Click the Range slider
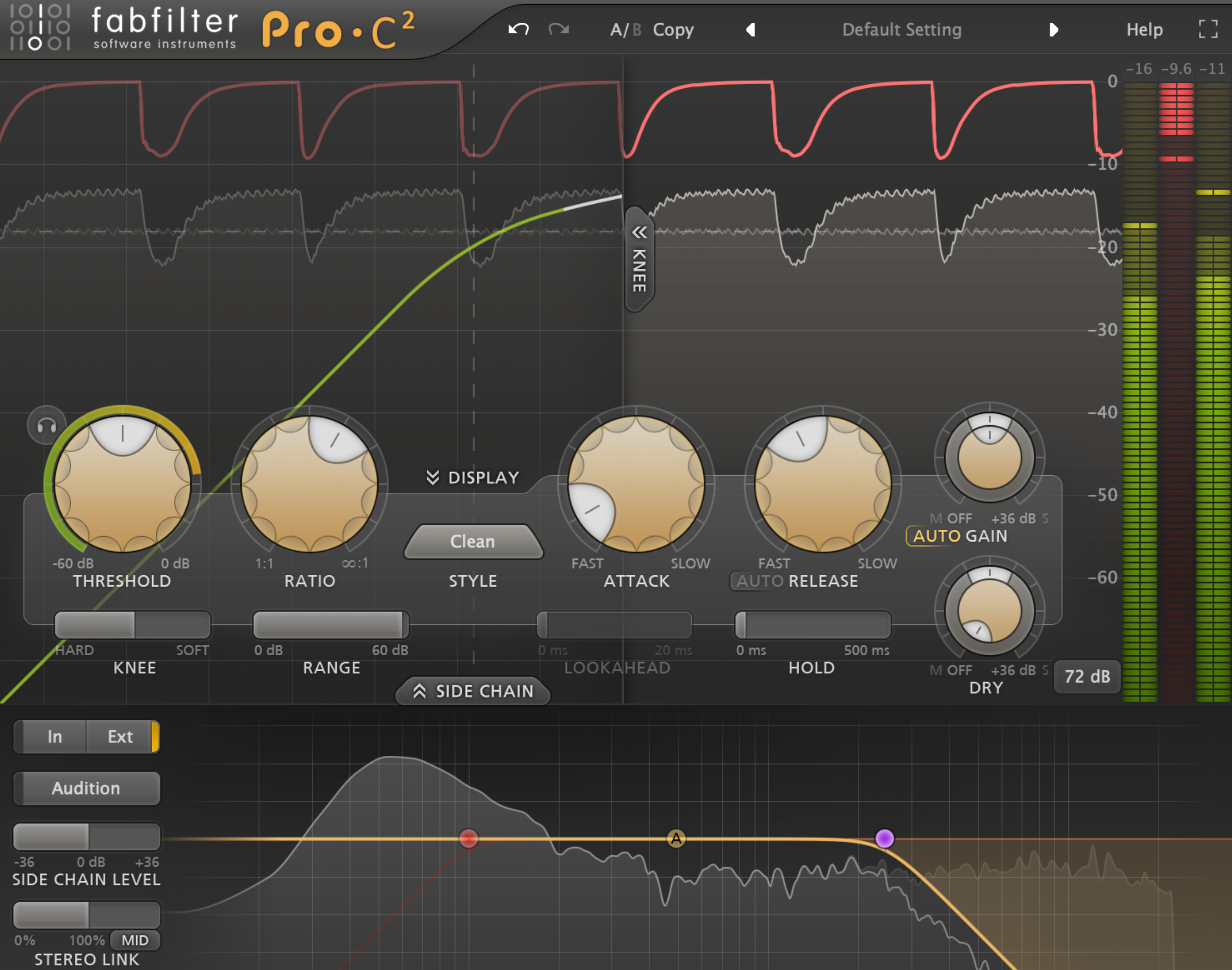Screen dimensions: 1232x970 click(331, 625)
